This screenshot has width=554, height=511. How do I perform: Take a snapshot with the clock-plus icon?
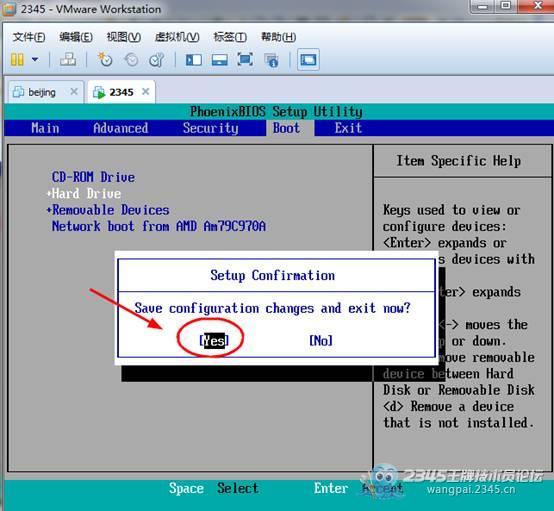click(x=105, y=60)
